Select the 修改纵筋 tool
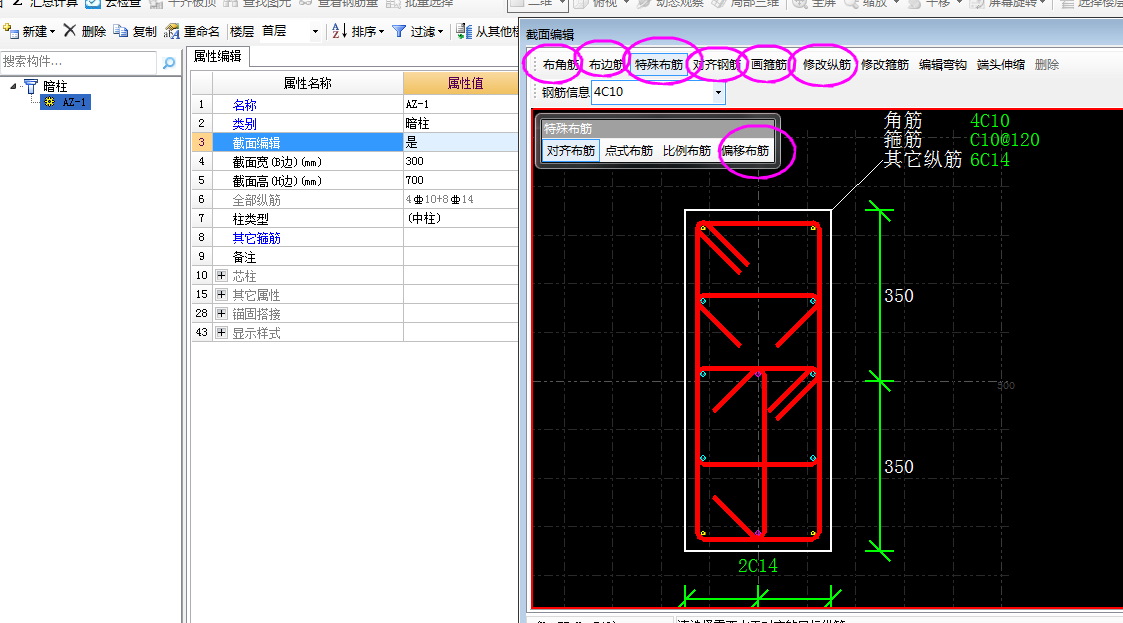 (x=826, y=64)
